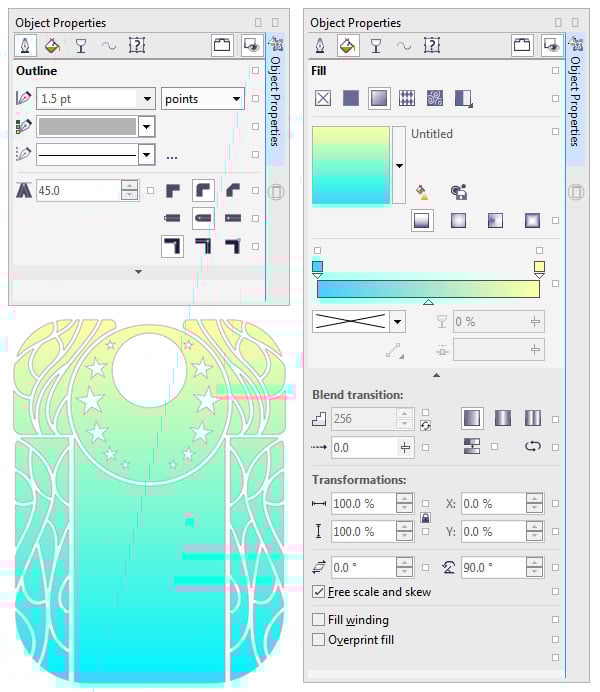Select the inside outline position icon

coord(233,246)
